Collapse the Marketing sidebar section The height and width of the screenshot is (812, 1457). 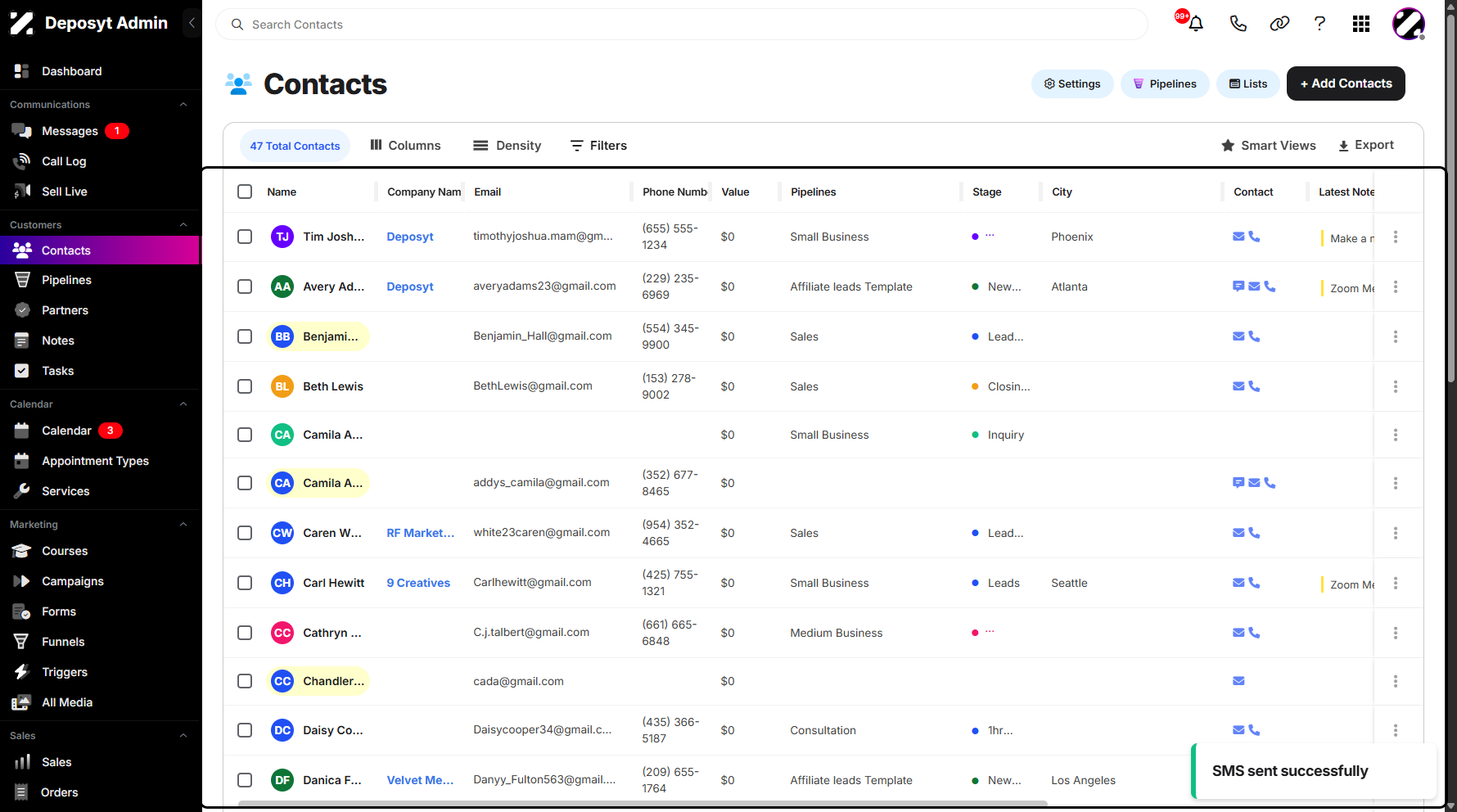point(183,525)
